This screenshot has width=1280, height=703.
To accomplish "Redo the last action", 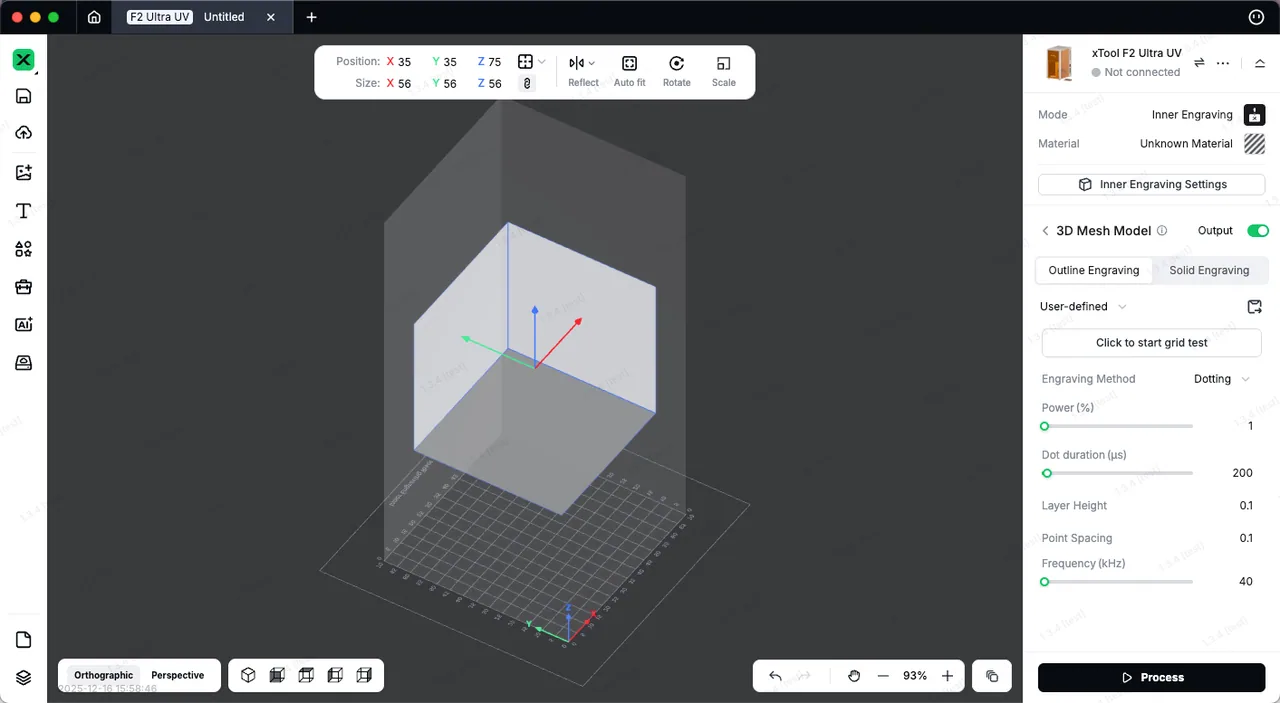I will [x=804, y=676].
